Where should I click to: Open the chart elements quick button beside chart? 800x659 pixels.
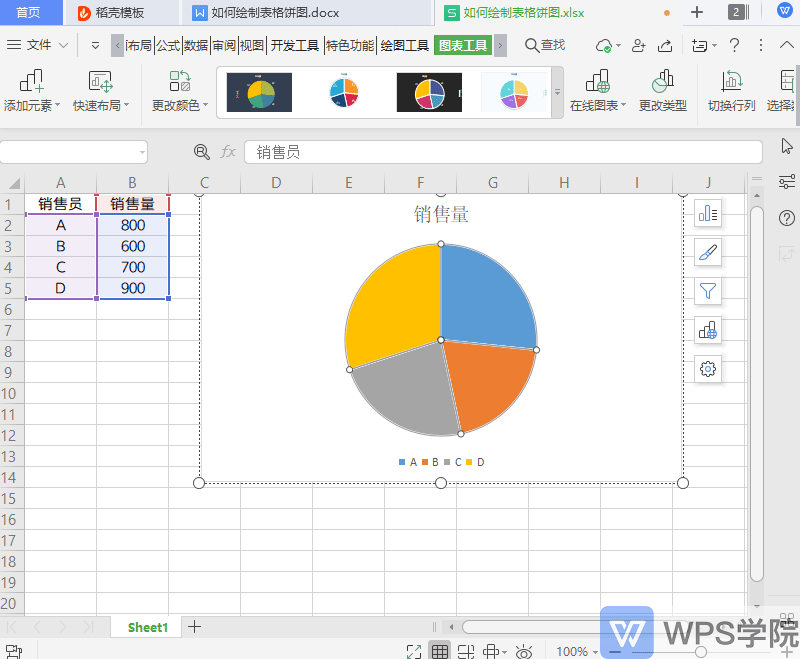coord(708,213)
